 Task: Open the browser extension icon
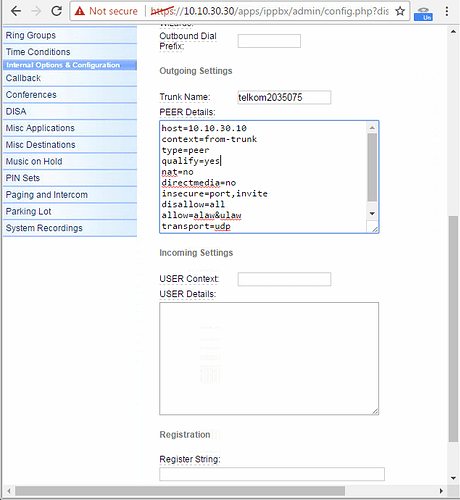[423, 14]
